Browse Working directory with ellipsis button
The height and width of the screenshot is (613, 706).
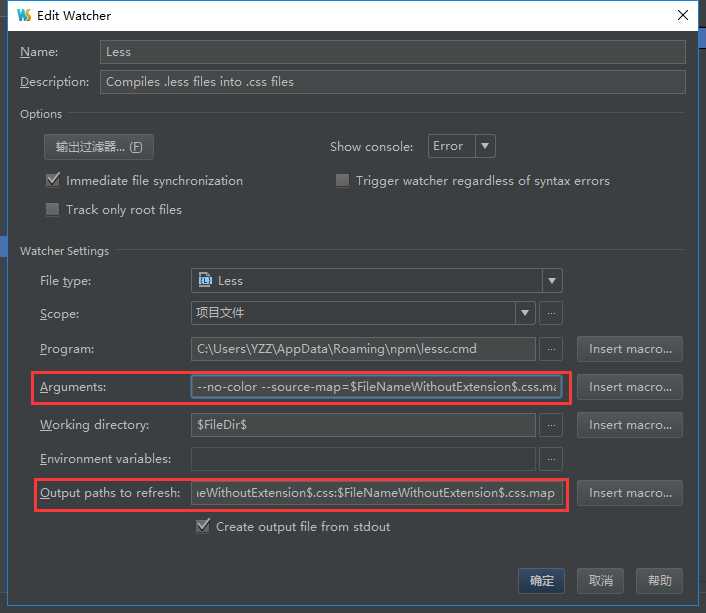tap(551, 425)
